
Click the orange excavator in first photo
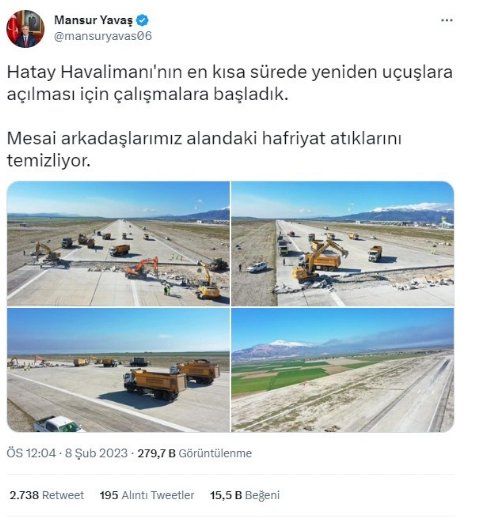tap(142, 268)
